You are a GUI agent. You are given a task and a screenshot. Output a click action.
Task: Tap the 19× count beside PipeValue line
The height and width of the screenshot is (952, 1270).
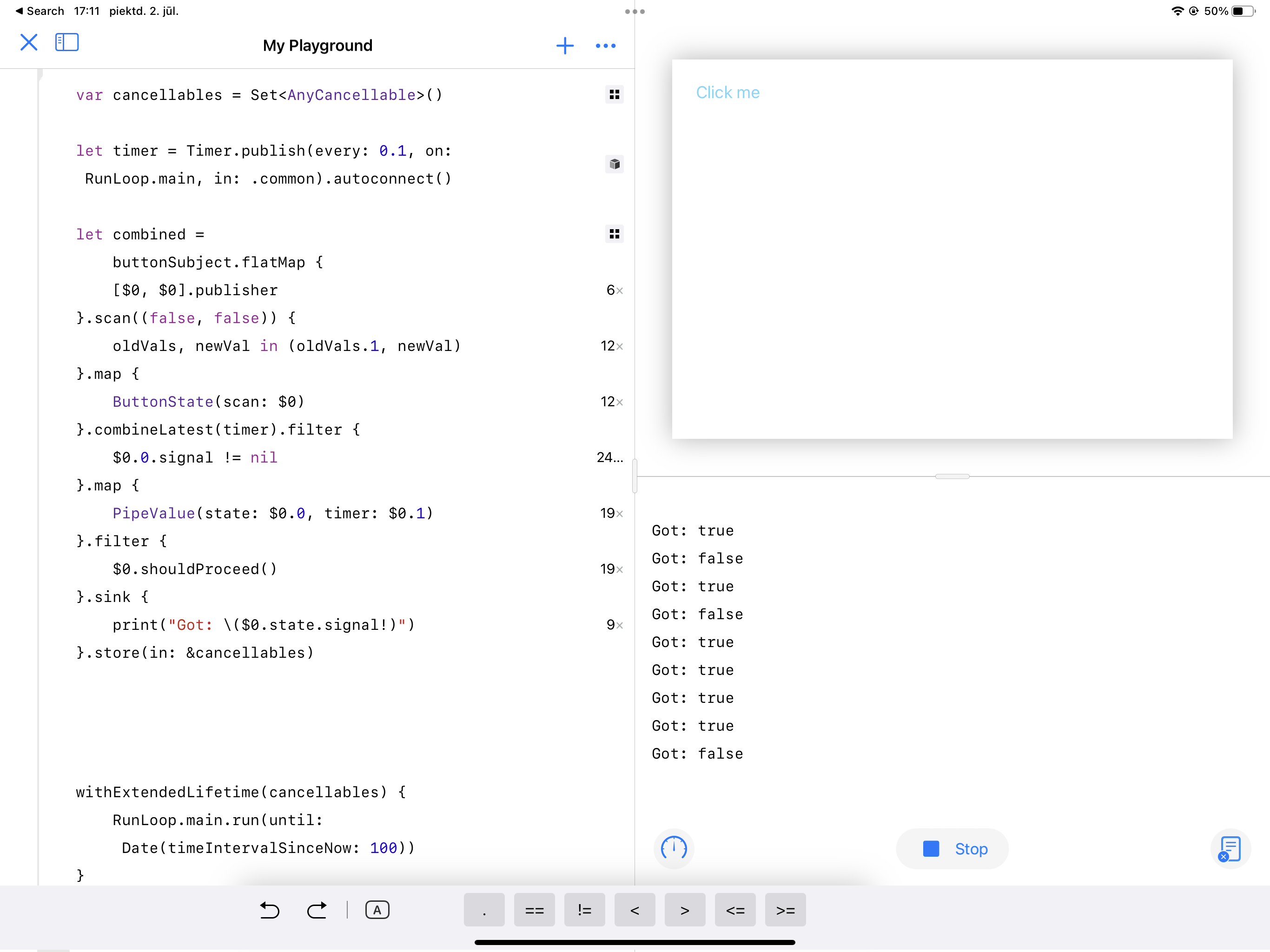(611, 513)
